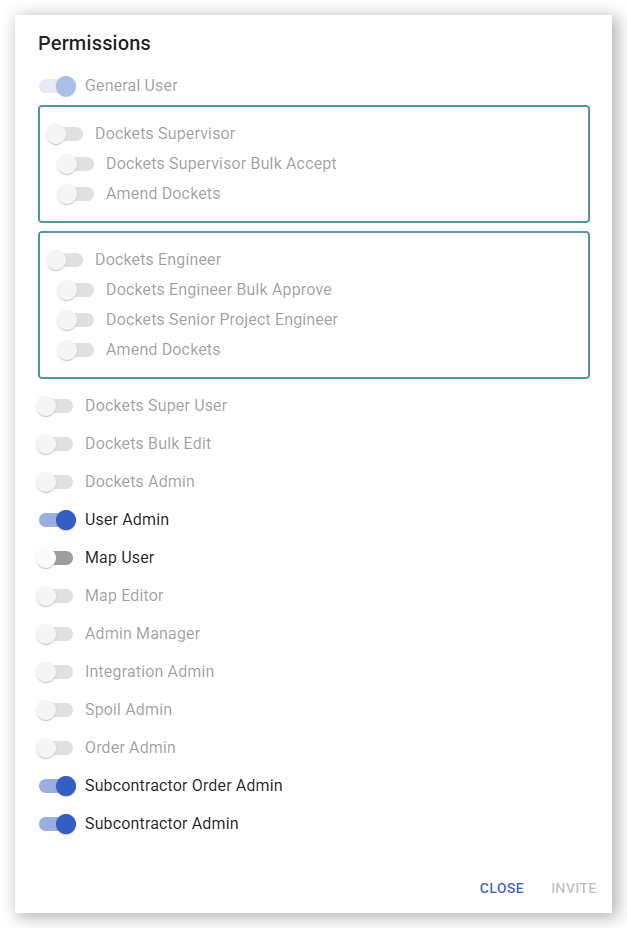627x928 pixels.
Task: Switch on the Dockets Engineer permission
Action: pos(65,260)
